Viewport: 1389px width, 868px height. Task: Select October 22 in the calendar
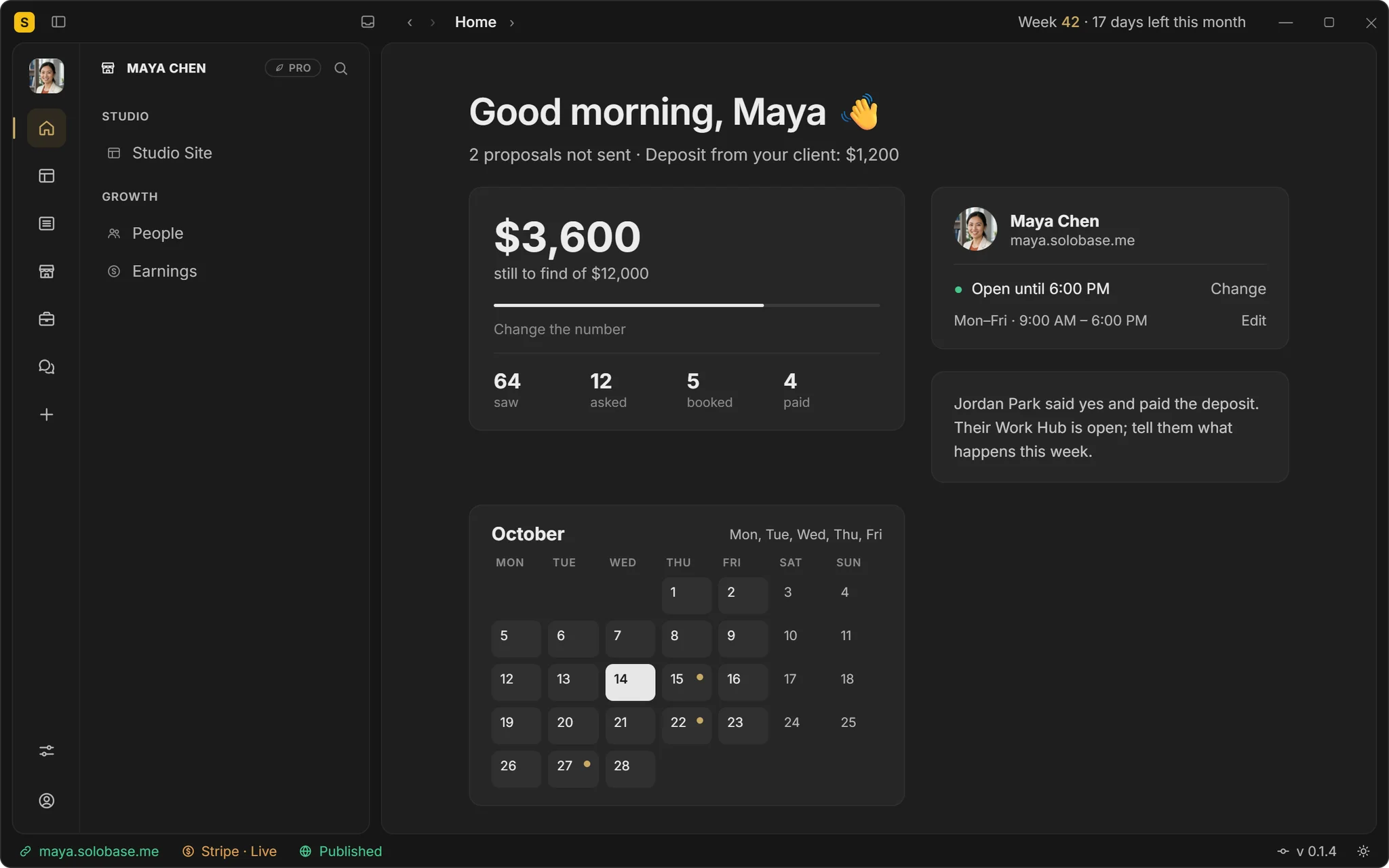686,725
